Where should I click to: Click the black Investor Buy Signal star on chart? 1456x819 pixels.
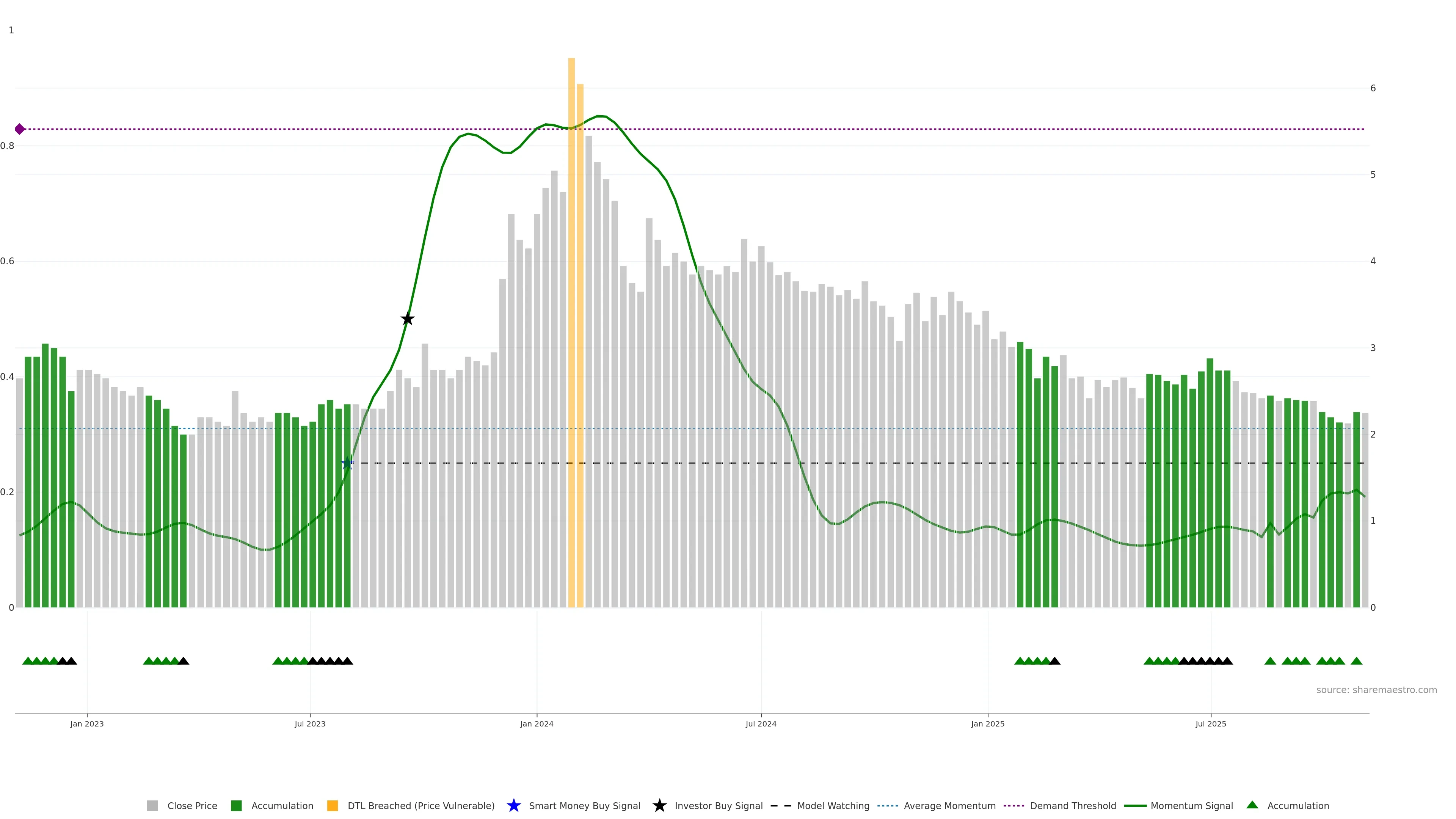coord(408,319)
